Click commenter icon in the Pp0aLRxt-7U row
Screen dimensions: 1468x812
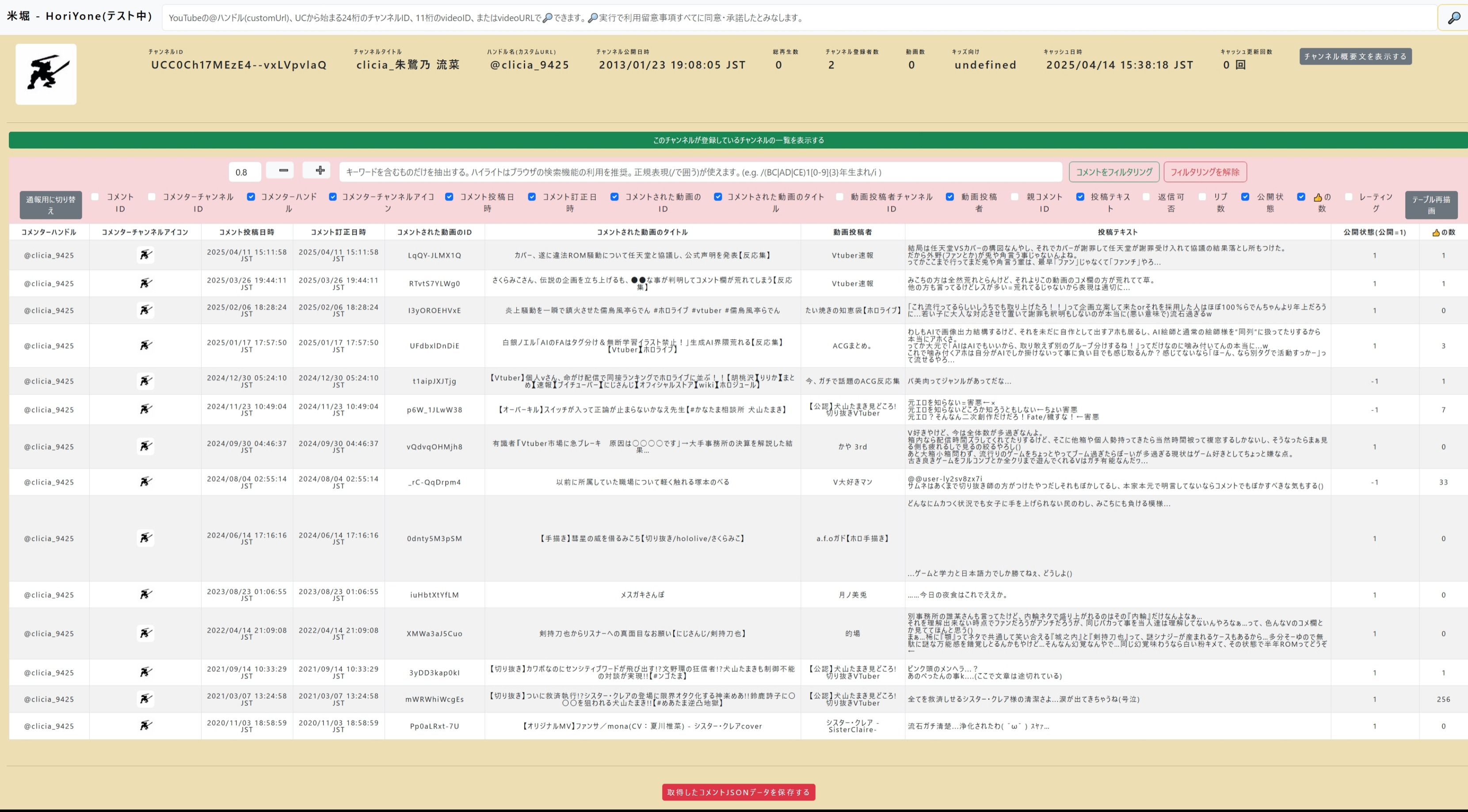145,725
